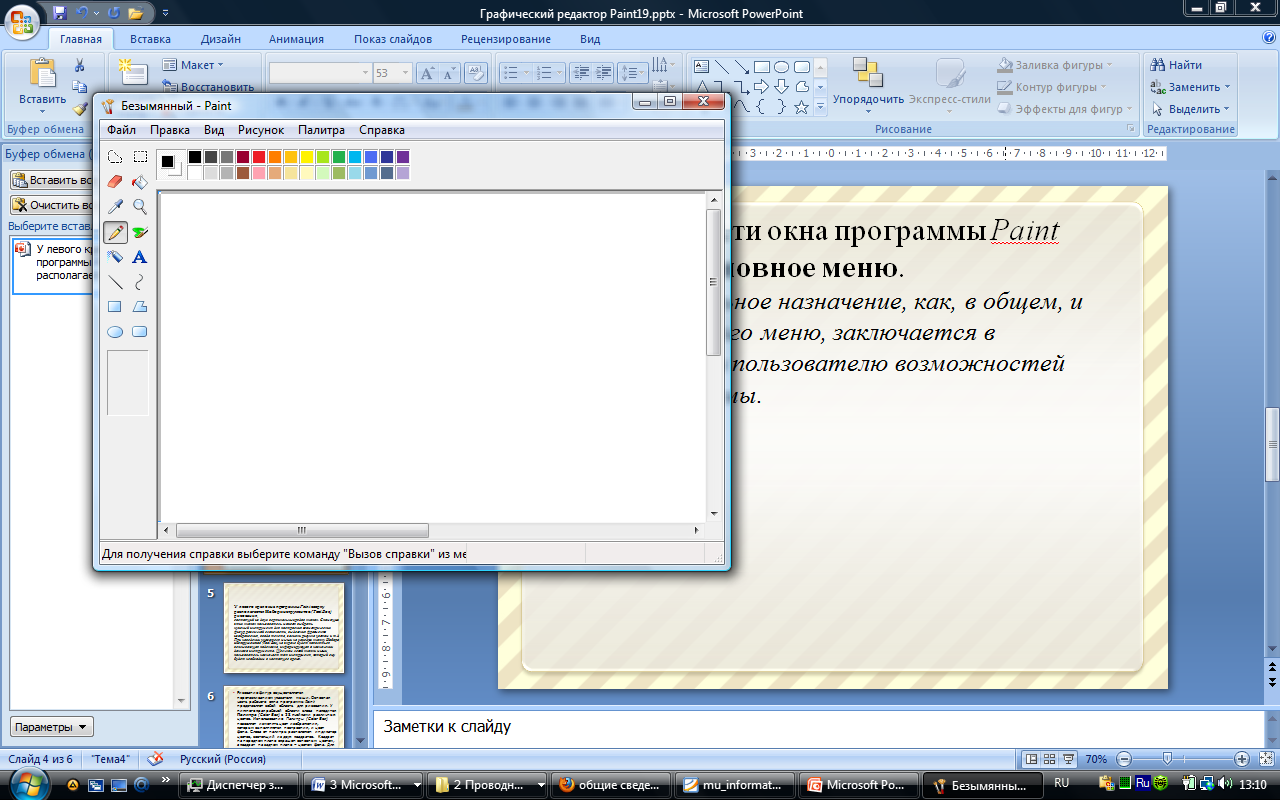The width and height of the screenshot is (1280, 800).
Task: Click the RU language indicator in taskbar
Action: point(1062,783)
